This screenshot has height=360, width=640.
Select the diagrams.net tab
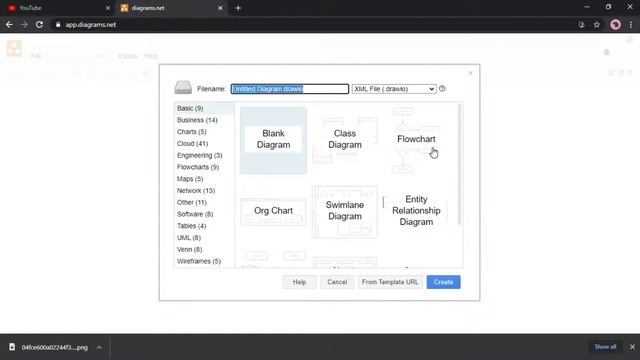click(171, 8)
